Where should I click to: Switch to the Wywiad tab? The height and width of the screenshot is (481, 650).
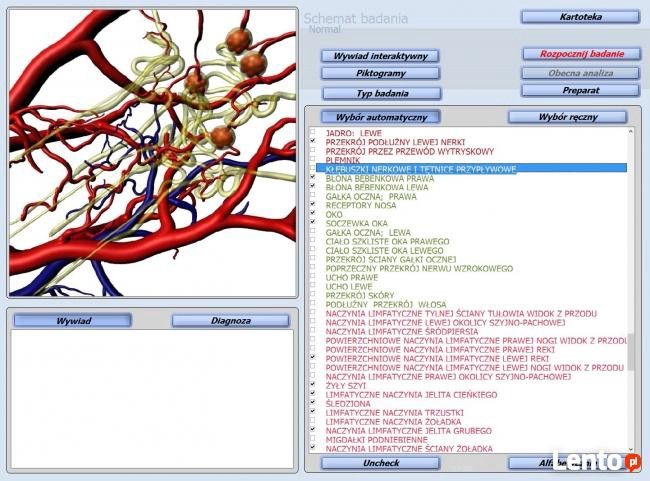[73, 321]
